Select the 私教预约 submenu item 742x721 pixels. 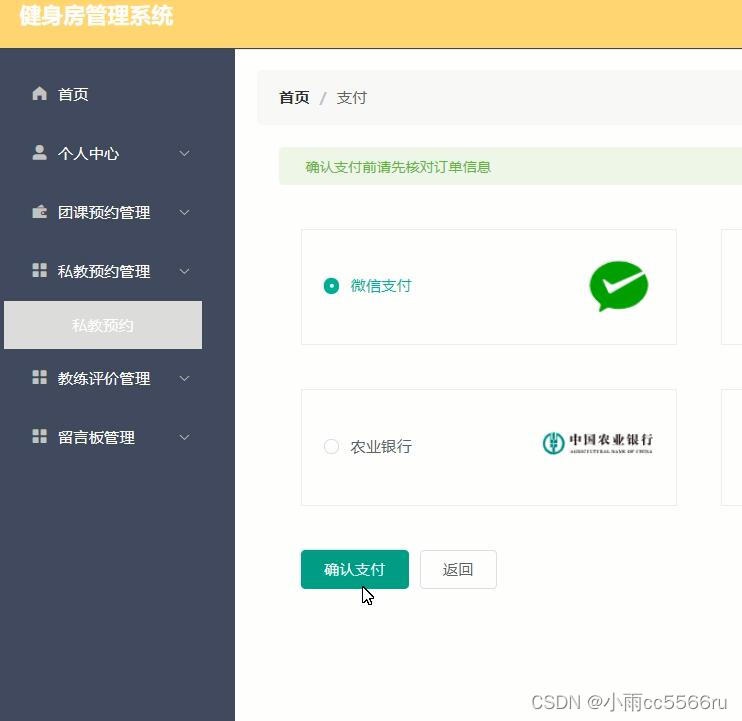pyautogui.click(x=103, y=325)
